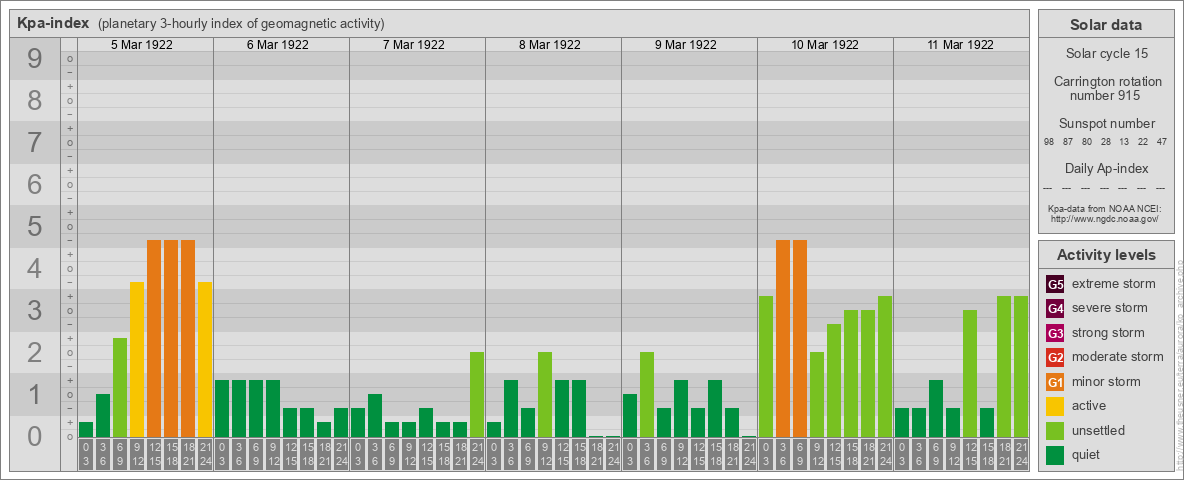Screen dimensions: 1184x480
Task: Click the 11 Mar 12-15 light green bar
Action: pos(970,374)
